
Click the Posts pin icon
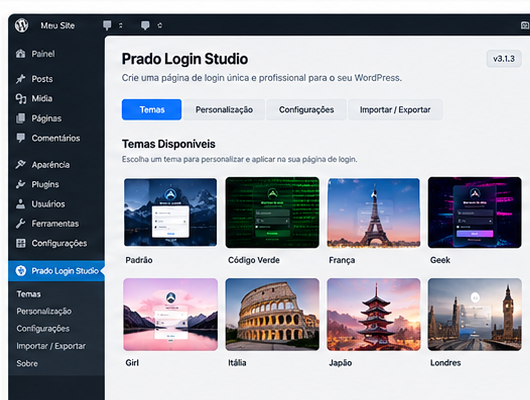point(20,79)
